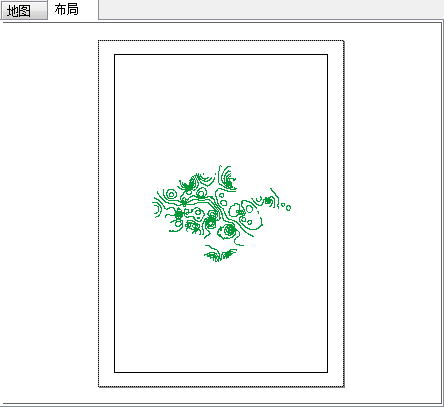Click empty canvas right of the page
Viewport: 444px width, 407px height.
point(393,213)
